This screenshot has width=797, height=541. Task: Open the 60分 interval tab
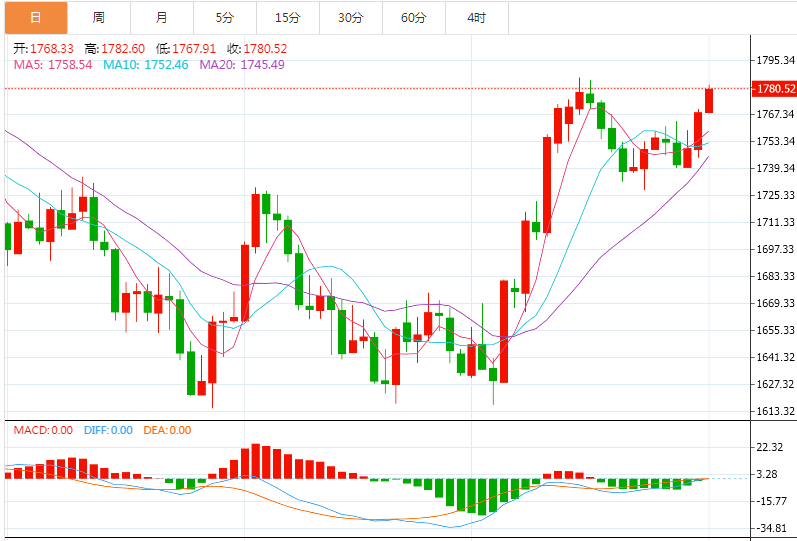coord(414,18)
